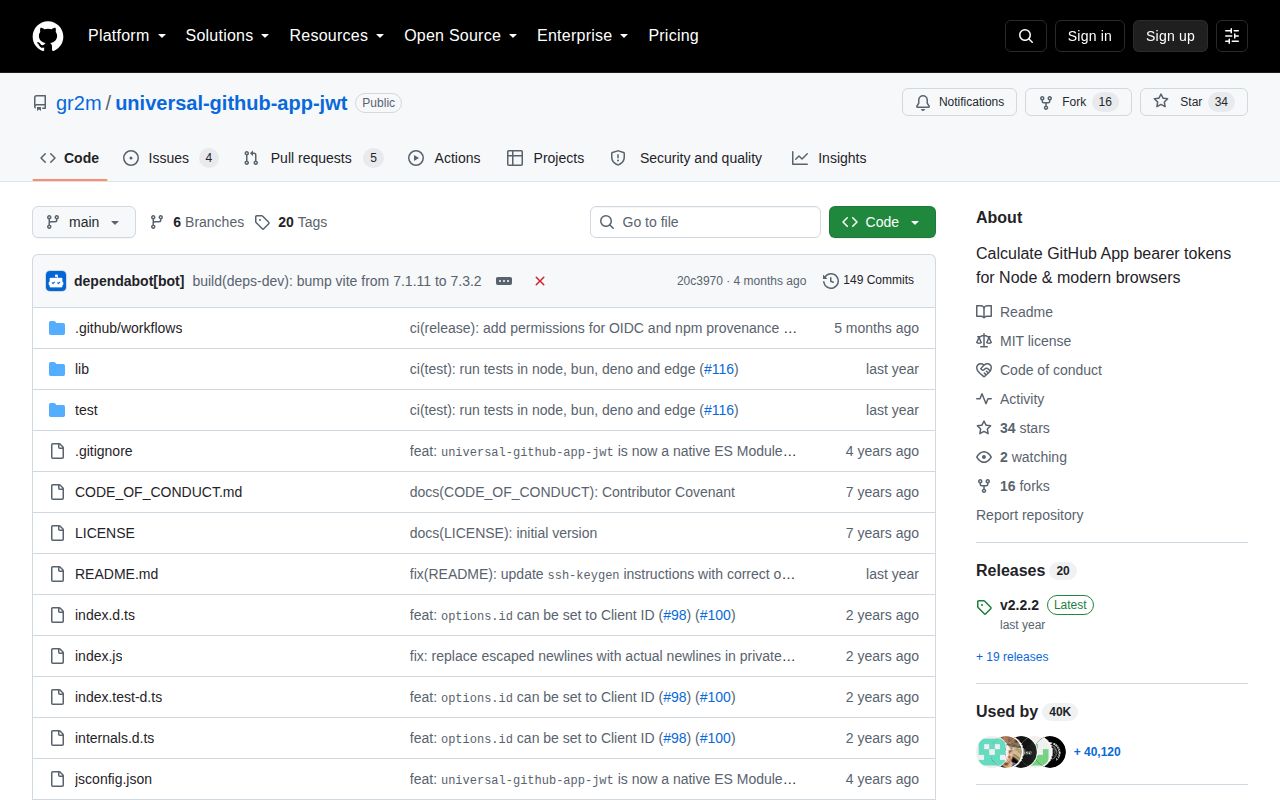Image resolution: width=1280 pixels, height=800 pixels.
Task: Switch to the Pull requests tab
Action: (x=313, y=158)
